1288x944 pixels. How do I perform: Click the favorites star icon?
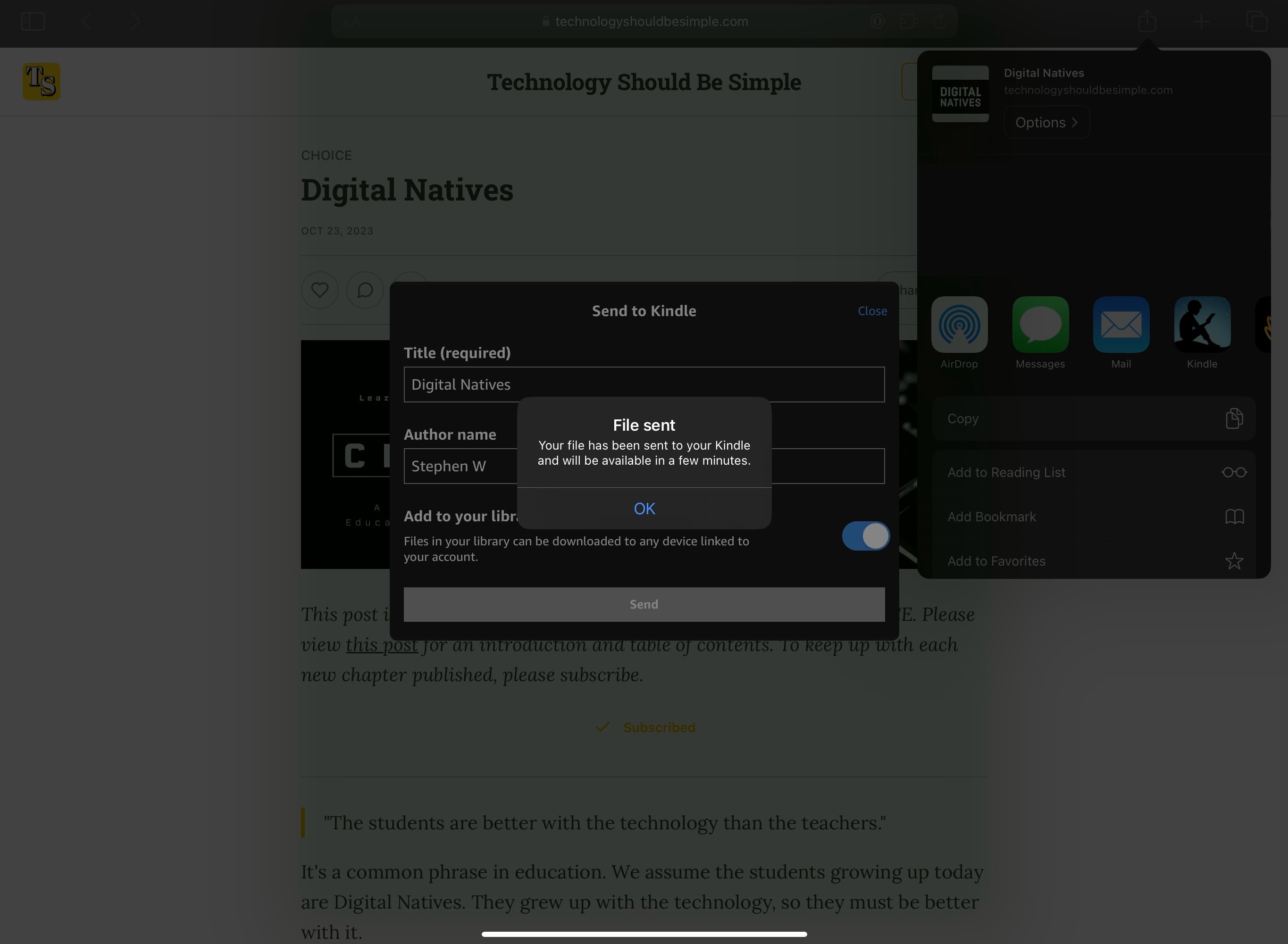[1234, 560]
